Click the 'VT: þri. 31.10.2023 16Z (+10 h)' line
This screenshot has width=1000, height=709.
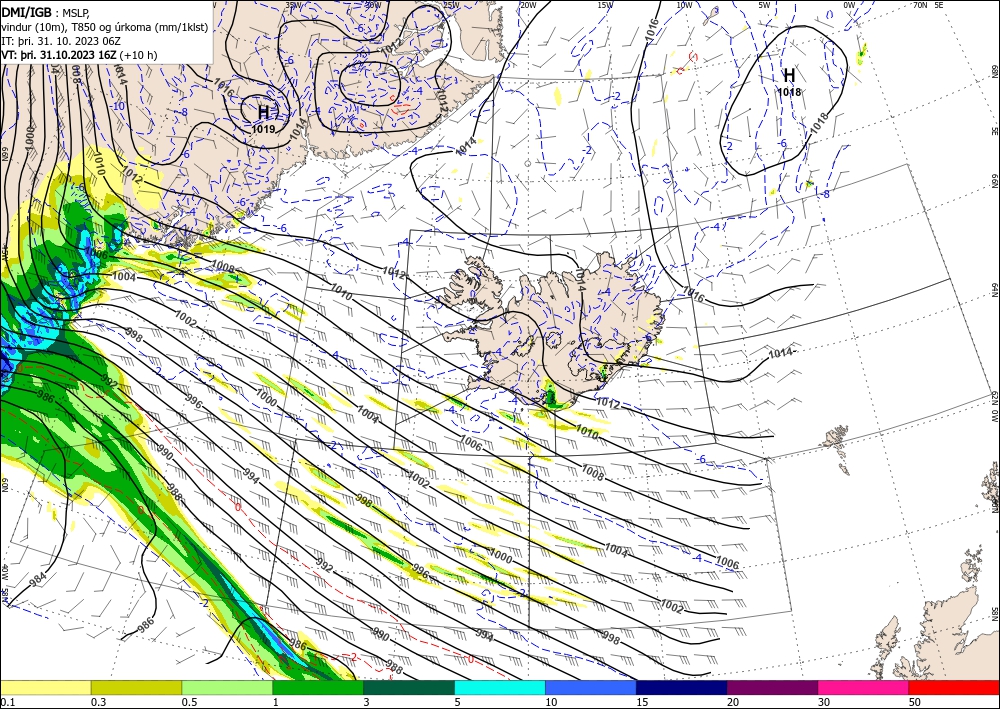pyautogui.click(x=79, y=55)
